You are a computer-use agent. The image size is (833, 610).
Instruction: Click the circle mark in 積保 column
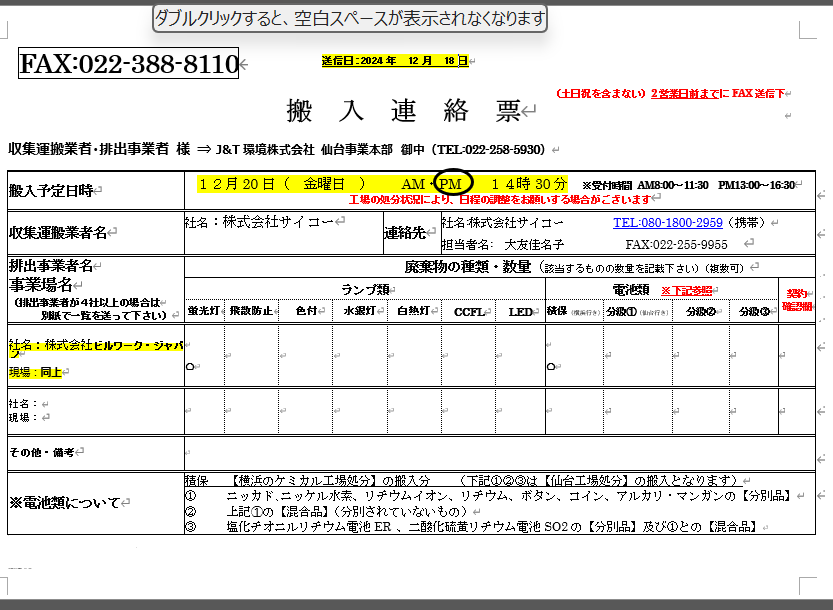(x=551, y=367)
